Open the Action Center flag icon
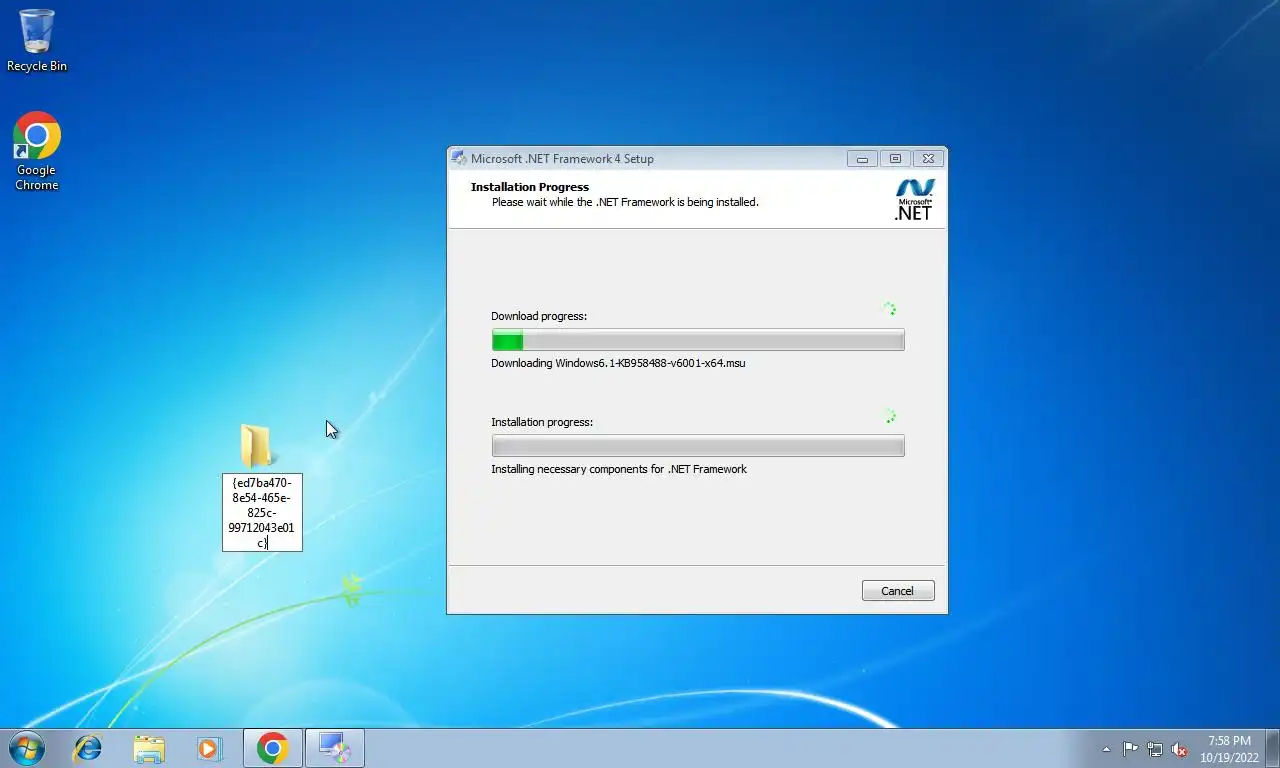Image resolution: width=1280 pixels, height=768 pixels. coord(1130,749)
